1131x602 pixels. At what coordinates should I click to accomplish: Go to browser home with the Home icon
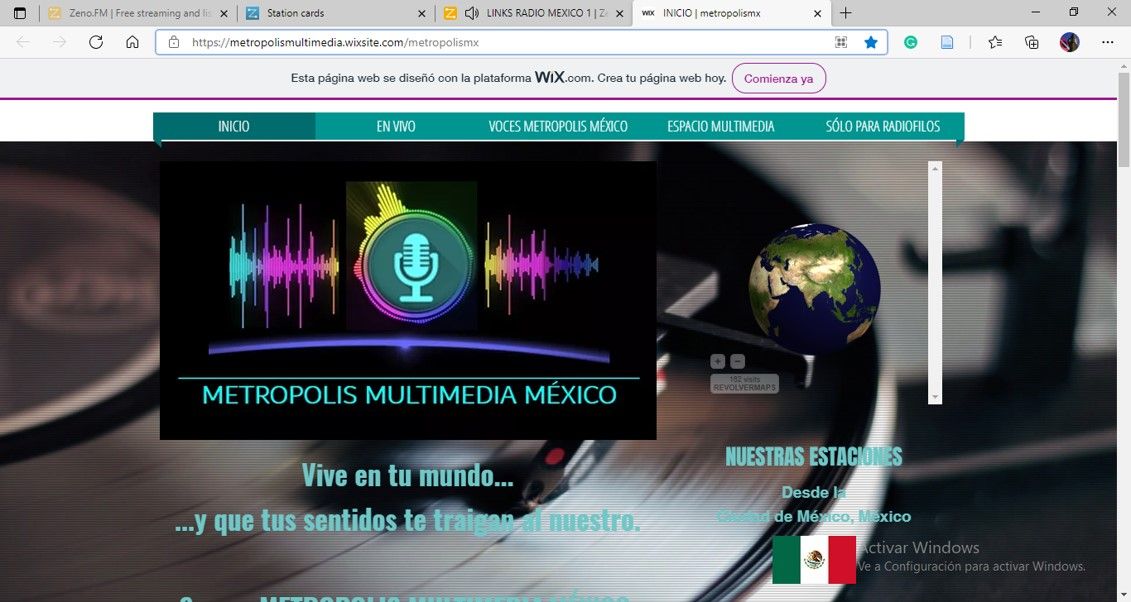click(133, 42)
